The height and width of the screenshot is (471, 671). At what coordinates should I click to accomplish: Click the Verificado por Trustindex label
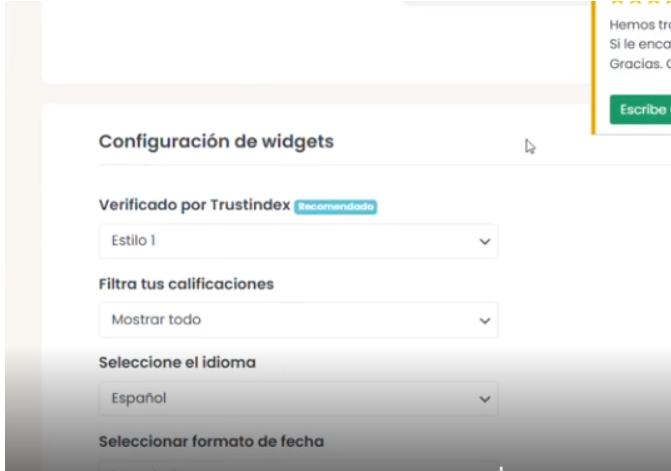coord(194,205)
